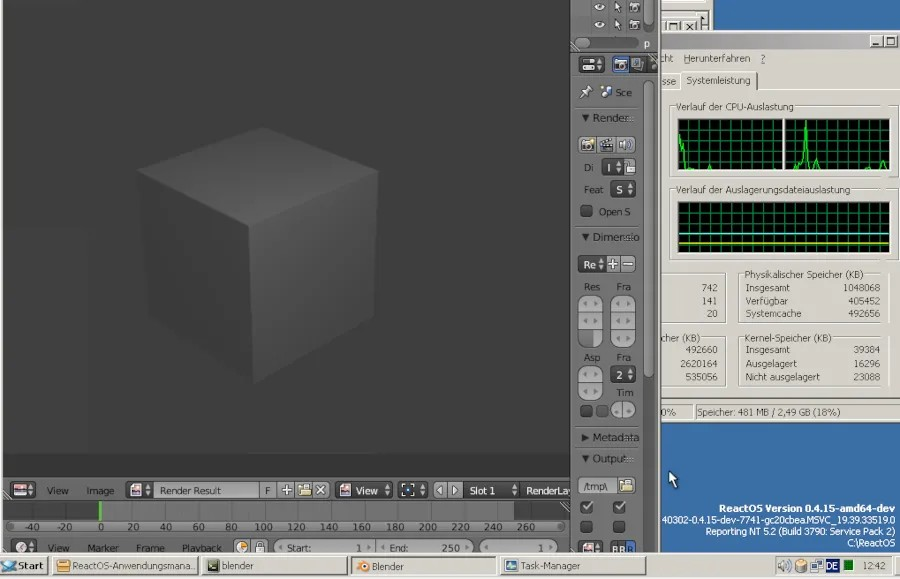Toggle the first checkbox under output path

coord(587,508)
